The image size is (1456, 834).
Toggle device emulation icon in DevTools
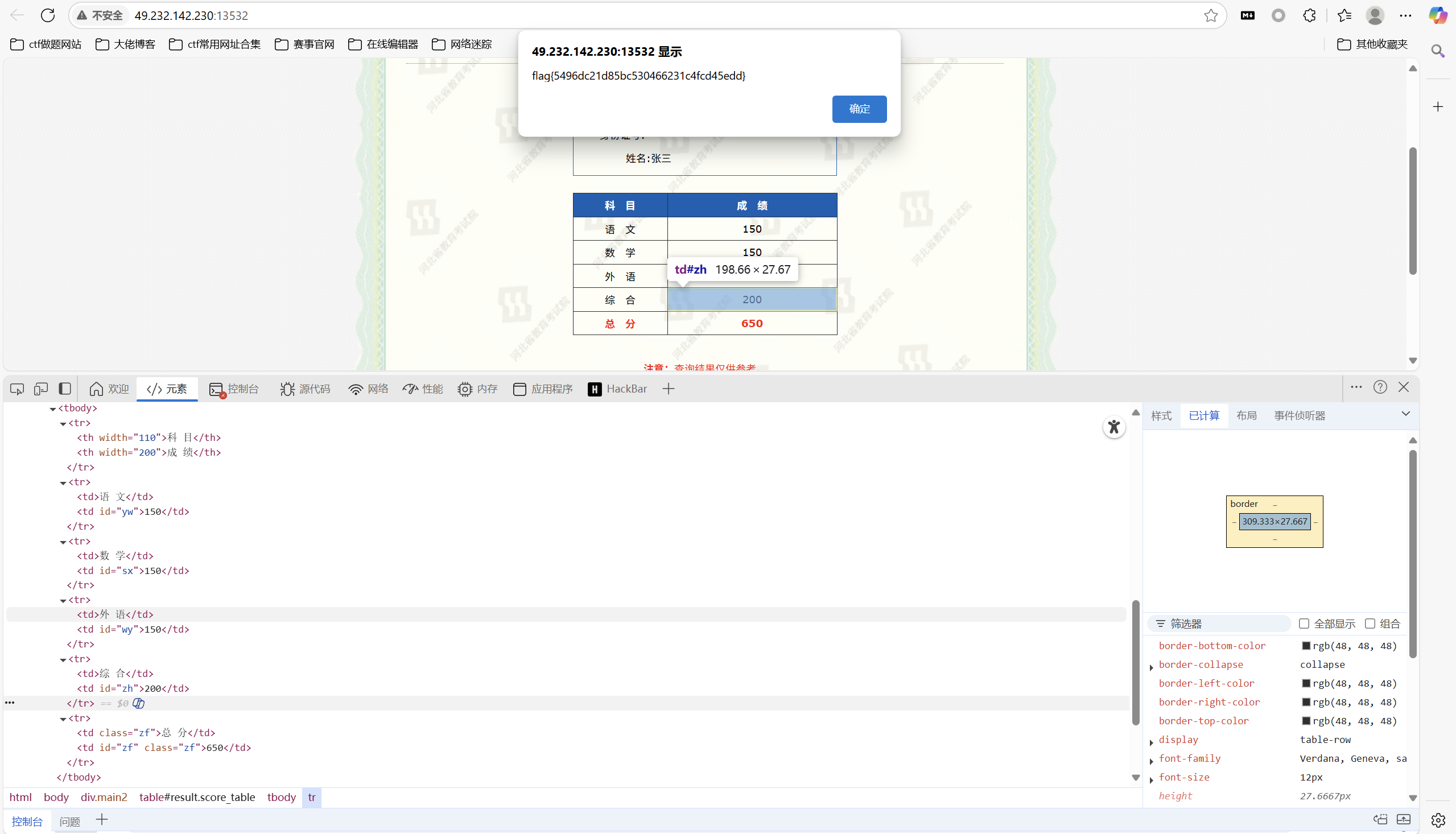click(x=40, y=389)
